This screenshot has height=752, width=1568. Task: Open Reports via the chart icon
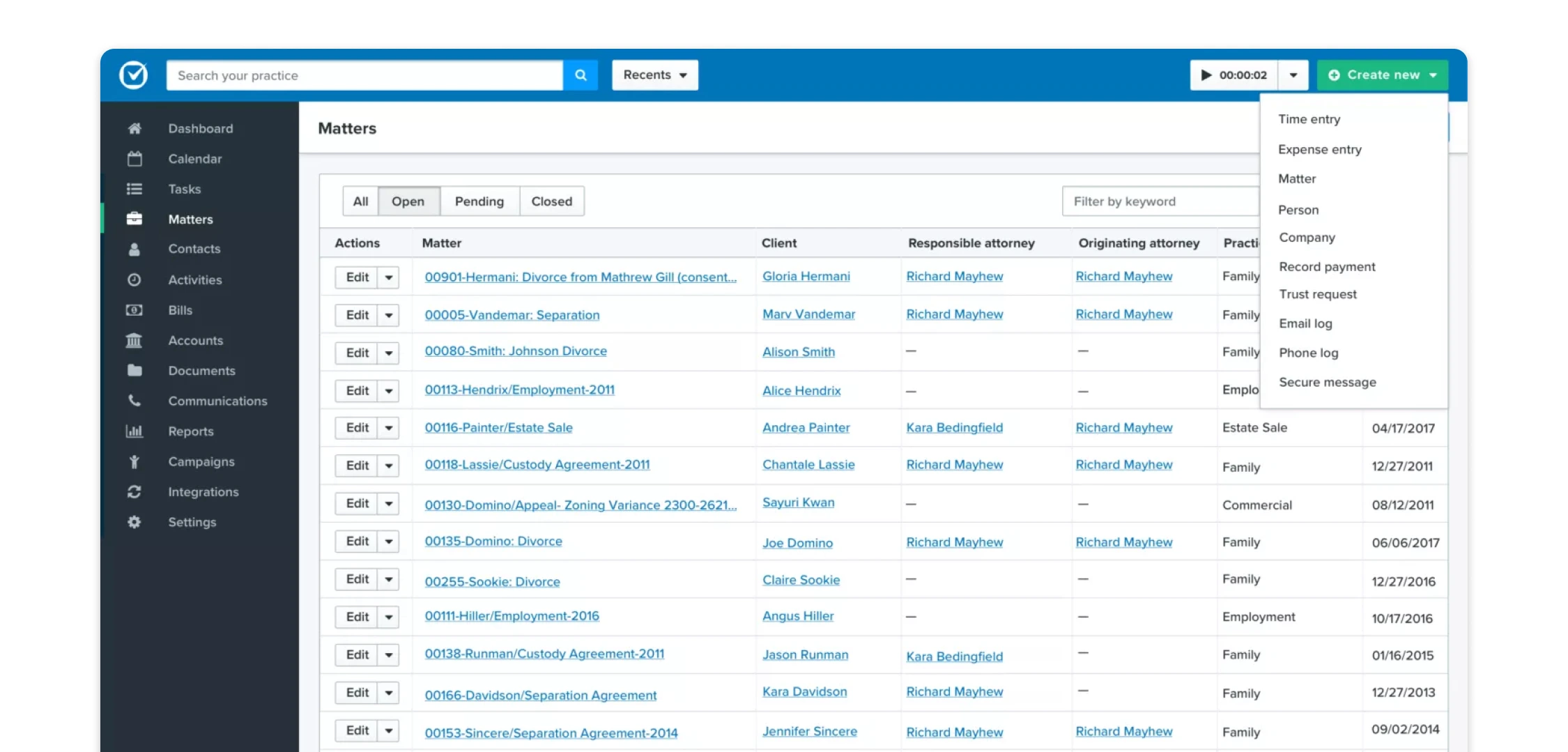pos(134,431)
